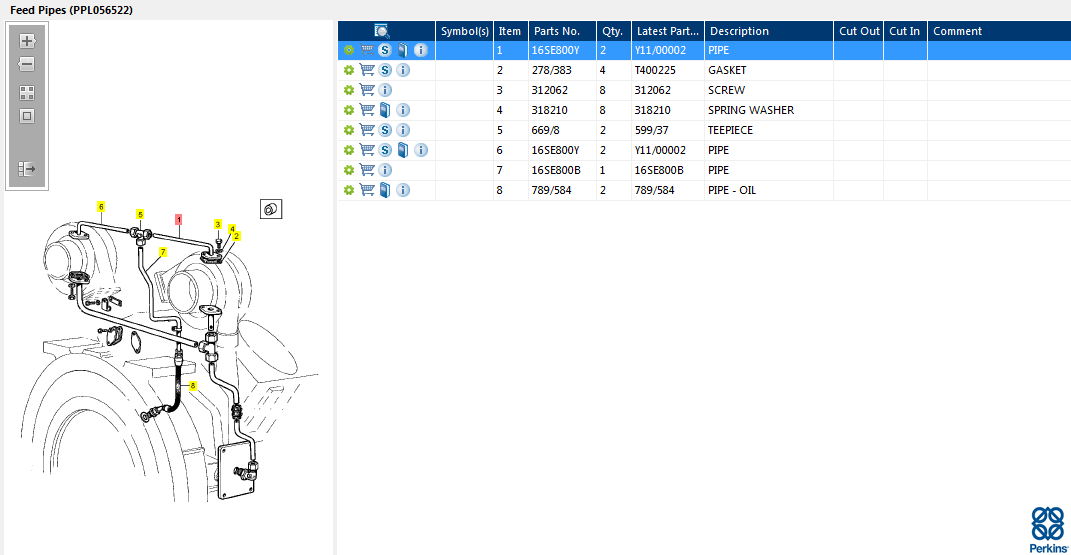Click the list export arrow icon
The height and width of the screenshot is (555, 1071).
point(27,169)
